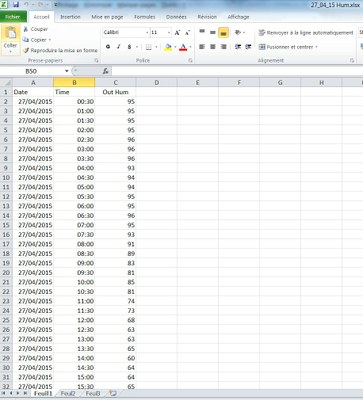Open the Calibri font name dropdown
The width and height of the screenshot is (363, 400).
[147, 33]
